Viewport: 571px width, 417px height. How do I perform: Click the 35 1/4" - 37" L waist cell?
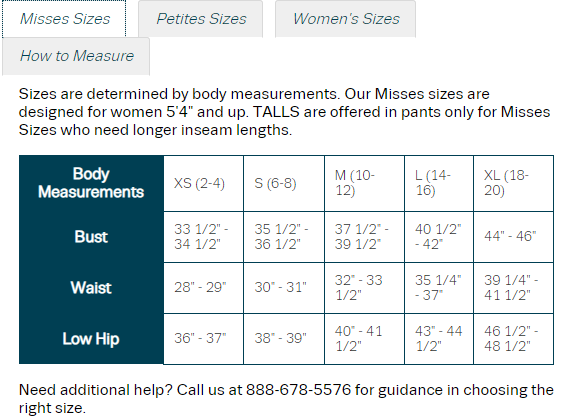(439, 288)
